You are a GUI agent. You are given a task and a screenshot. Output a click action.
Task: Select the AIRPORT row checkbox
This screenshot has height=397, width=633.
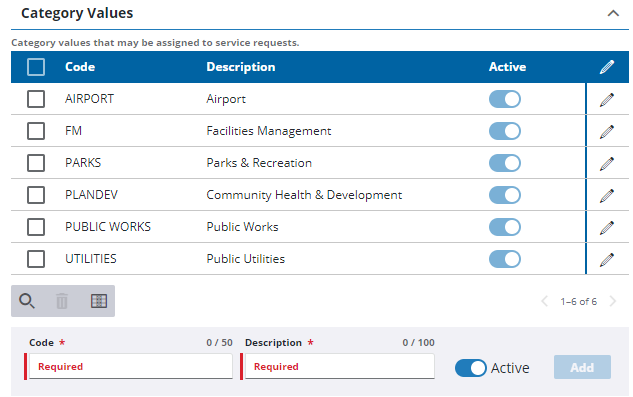[36, 99]
